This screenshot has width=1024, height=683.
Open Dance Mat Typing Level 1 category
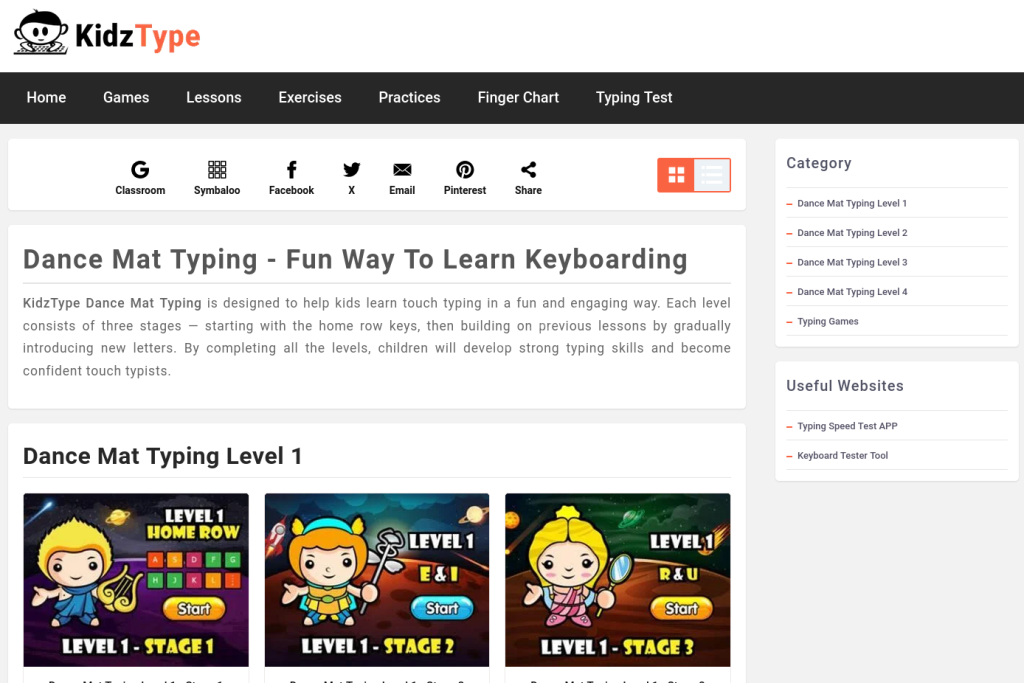click(x=852, y=203)
